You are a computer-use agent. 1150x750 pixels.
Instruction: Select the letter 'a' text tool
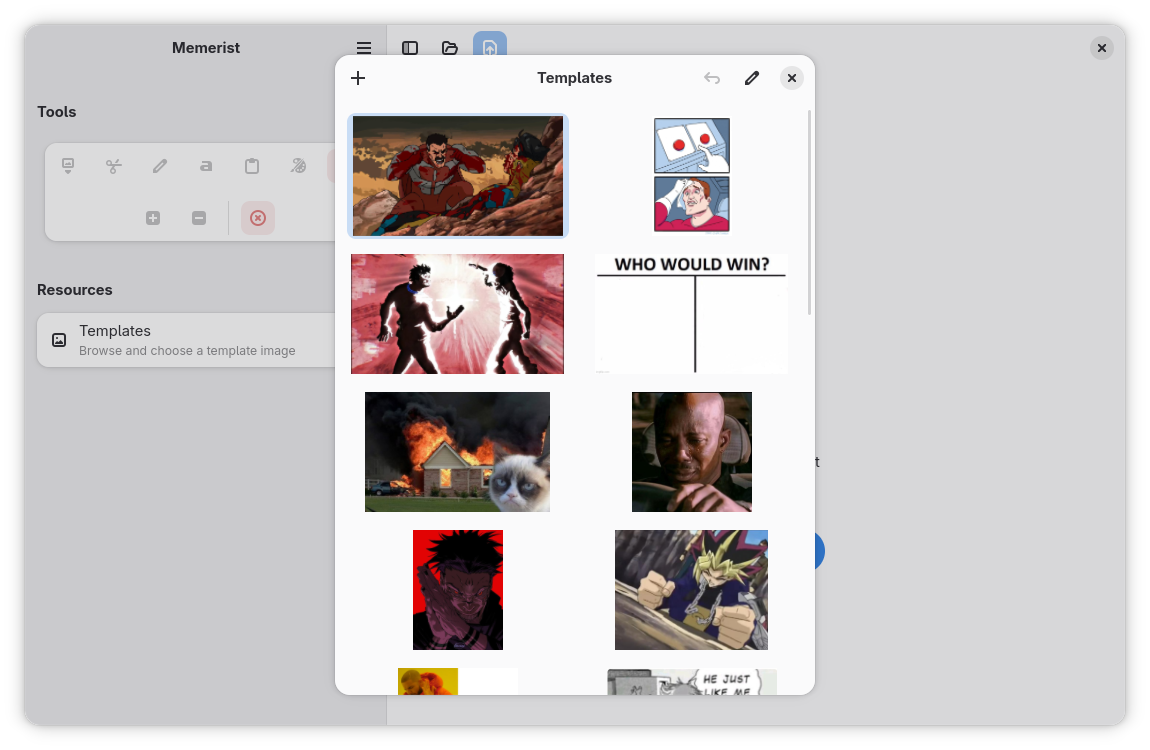point(206,166)
